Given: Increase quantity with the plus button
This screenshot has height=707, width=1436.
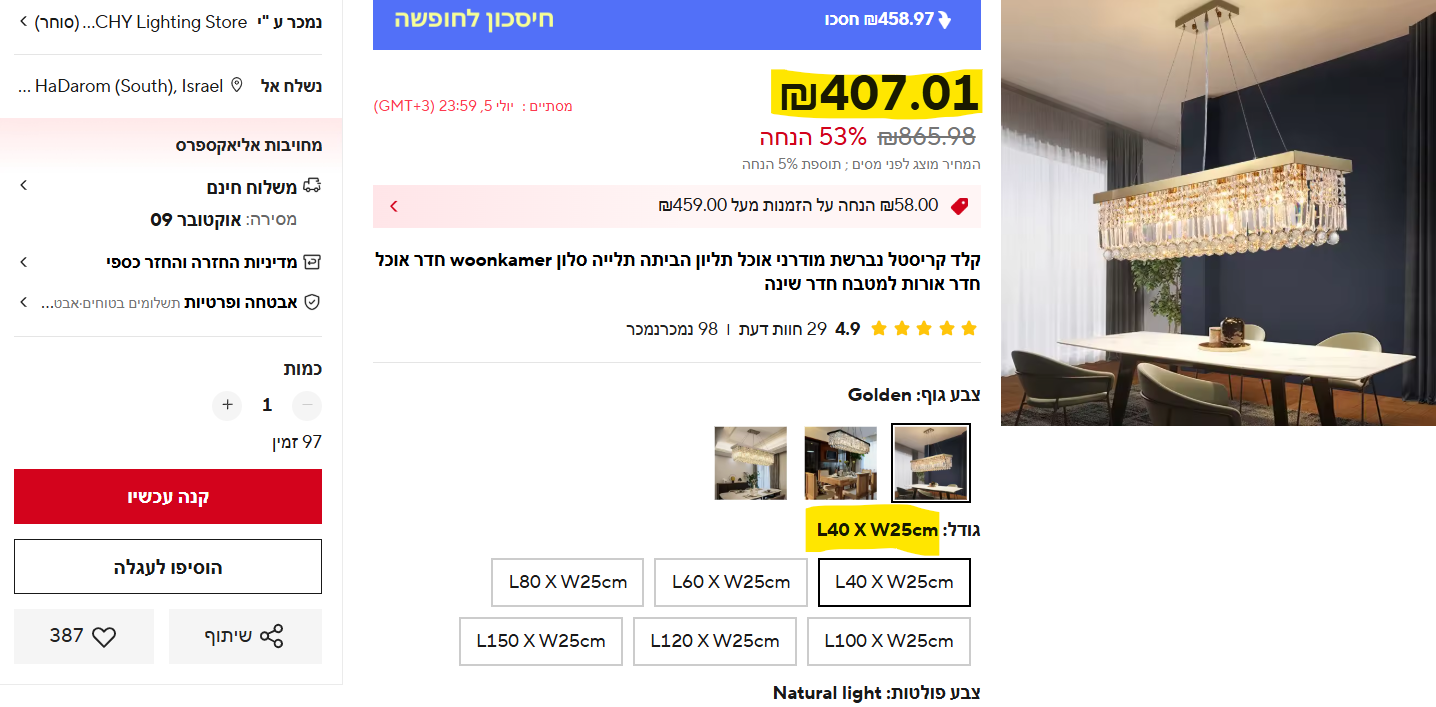Looking at the screenshot, I should point(227,405).
